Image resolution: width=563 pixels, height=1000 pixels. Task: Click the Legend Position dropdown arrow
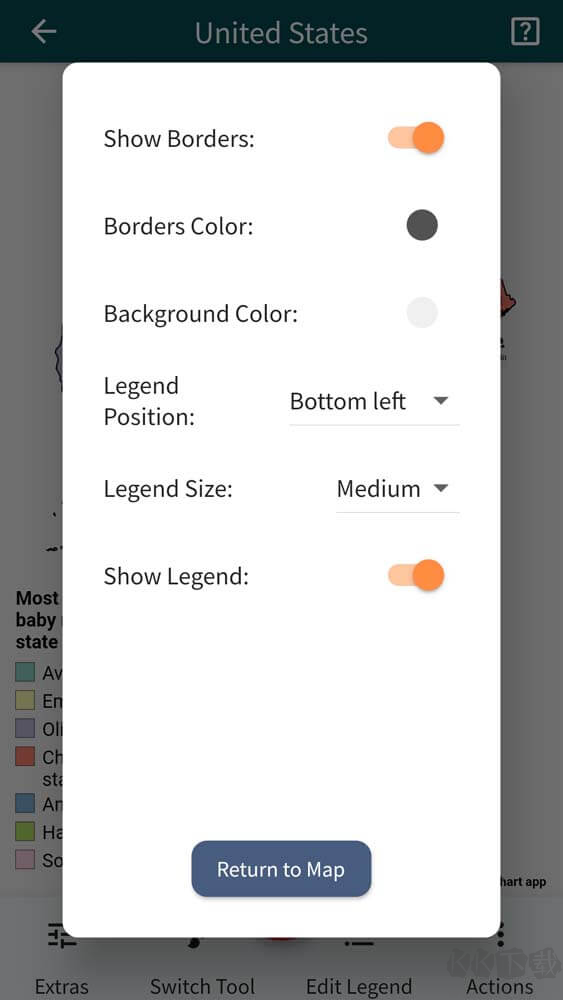pos(441,401)
